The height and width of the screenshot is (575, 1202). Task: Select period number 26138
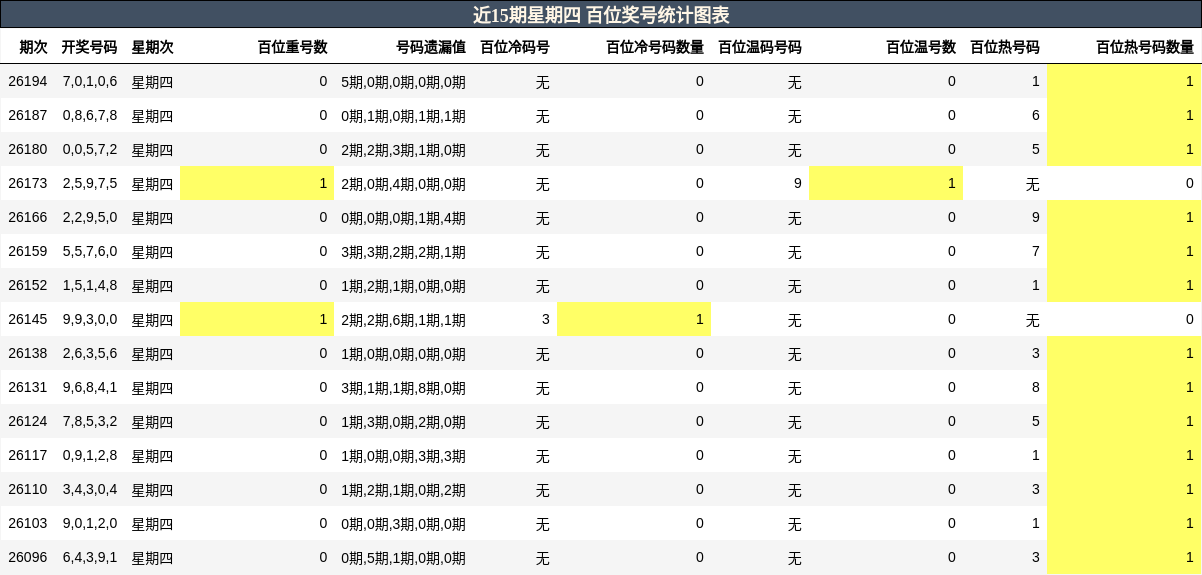click(28, 353)
